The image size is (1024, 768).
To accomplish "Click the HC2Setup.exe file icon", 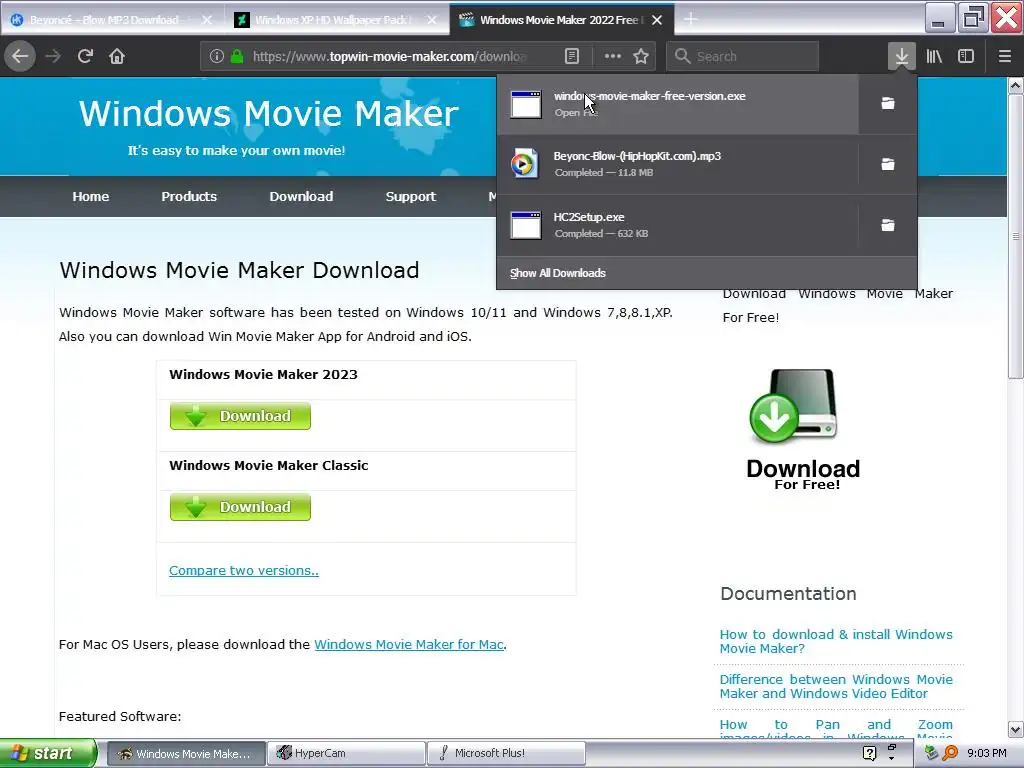I will tap(526, 225).
